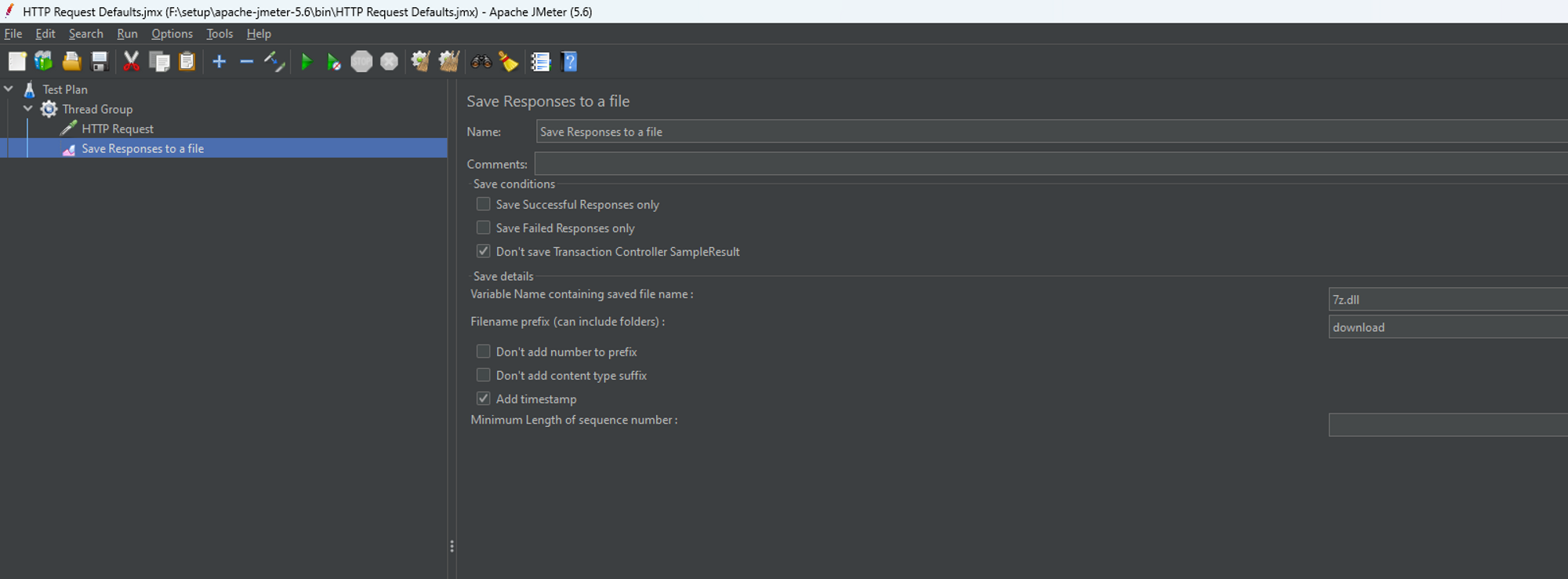Screen dimensions: 1568x579
Task: Clear all results with double broom icon
Action: [449, 61]
